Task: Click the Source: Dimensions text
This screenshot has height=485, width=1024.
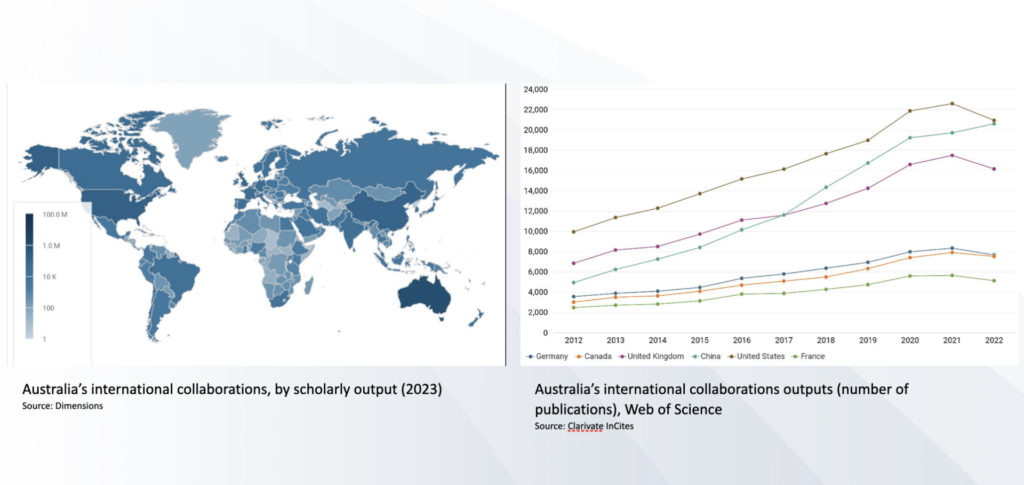Action: click(55, 408)
